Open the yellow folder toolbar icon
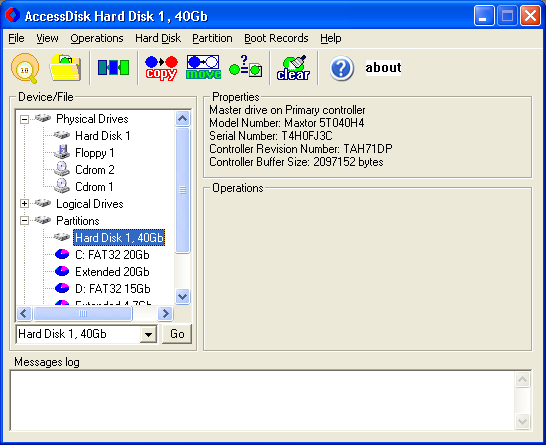 point(65,68)
